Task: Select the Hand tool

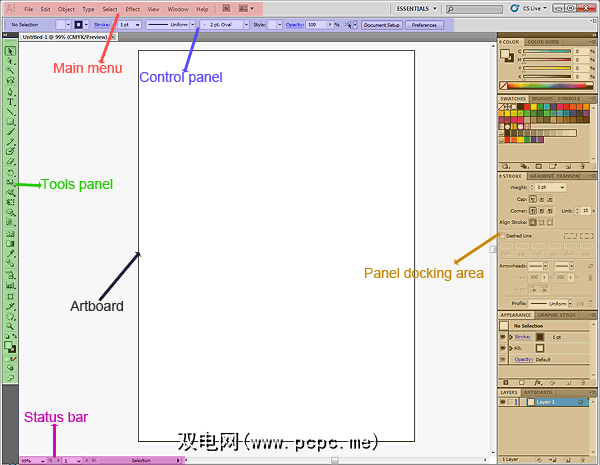Action: click(x=10, y=317)
